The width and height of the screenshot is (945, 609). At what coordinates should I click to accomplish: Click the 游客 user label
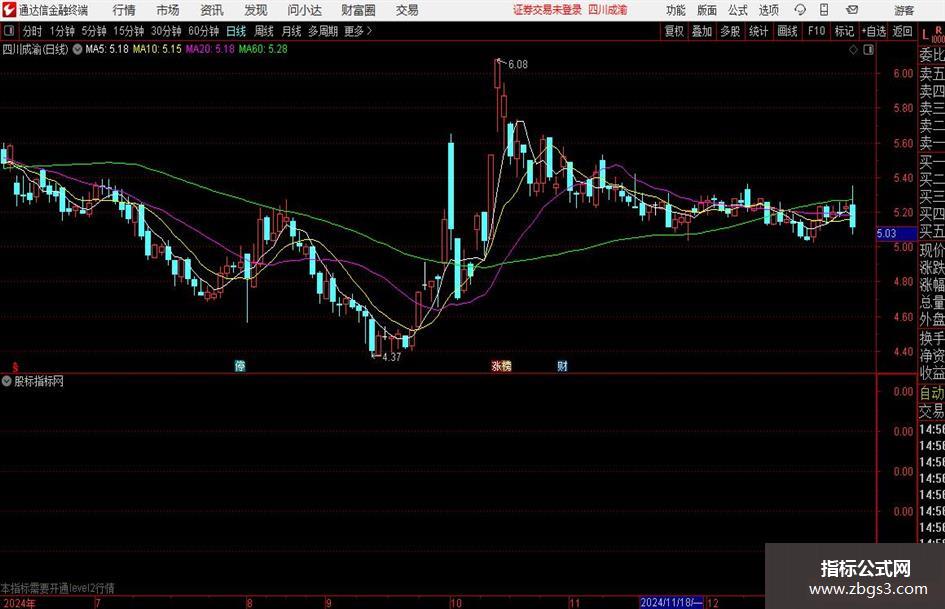click(904, 10)
